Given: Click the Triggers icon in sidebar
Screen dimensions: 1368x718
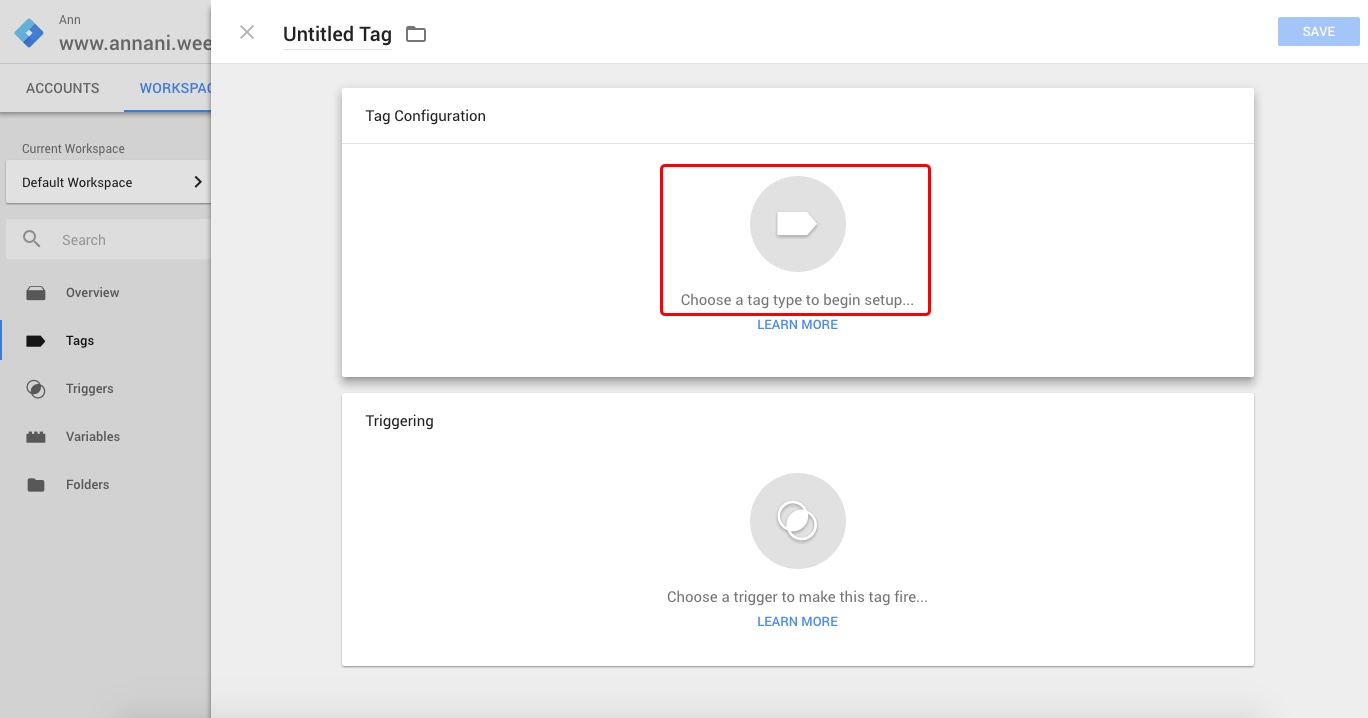Looking at the screenshot, I should pos(36,389).
